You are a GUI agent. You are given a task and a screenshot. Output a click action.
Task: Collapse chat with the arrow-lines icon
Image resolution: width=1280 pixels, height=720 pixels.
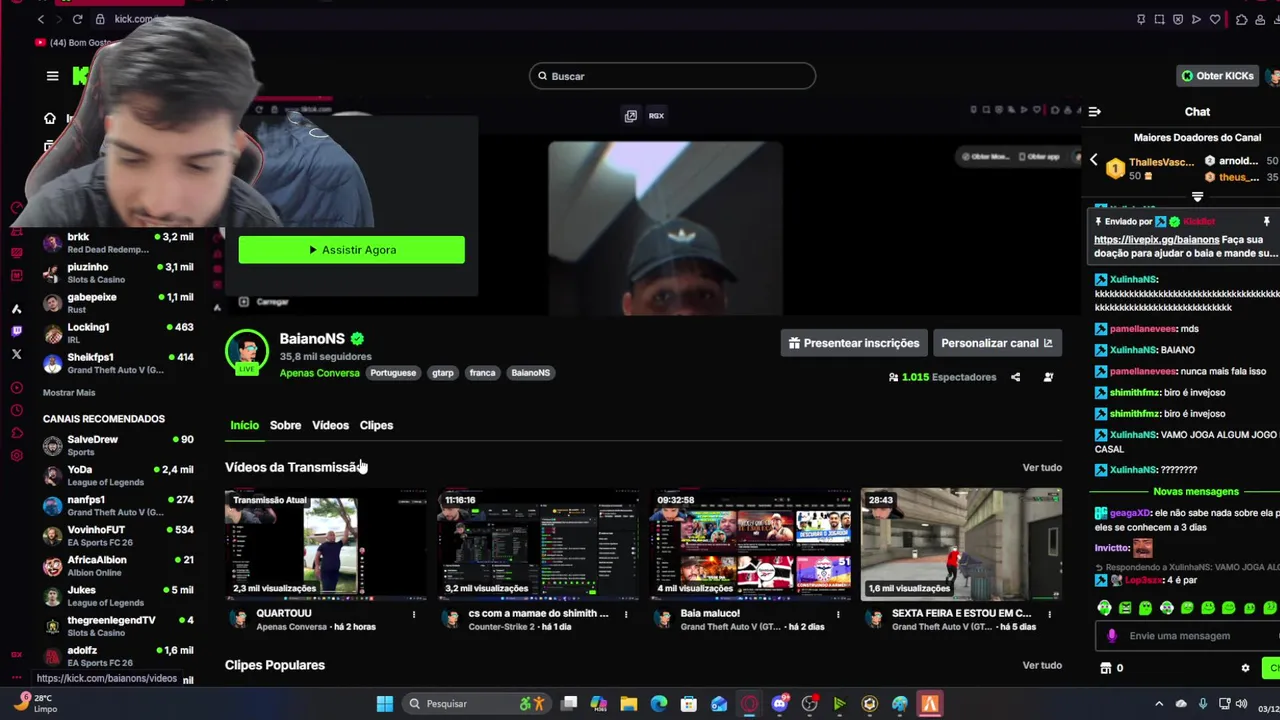coord(1094,112)
